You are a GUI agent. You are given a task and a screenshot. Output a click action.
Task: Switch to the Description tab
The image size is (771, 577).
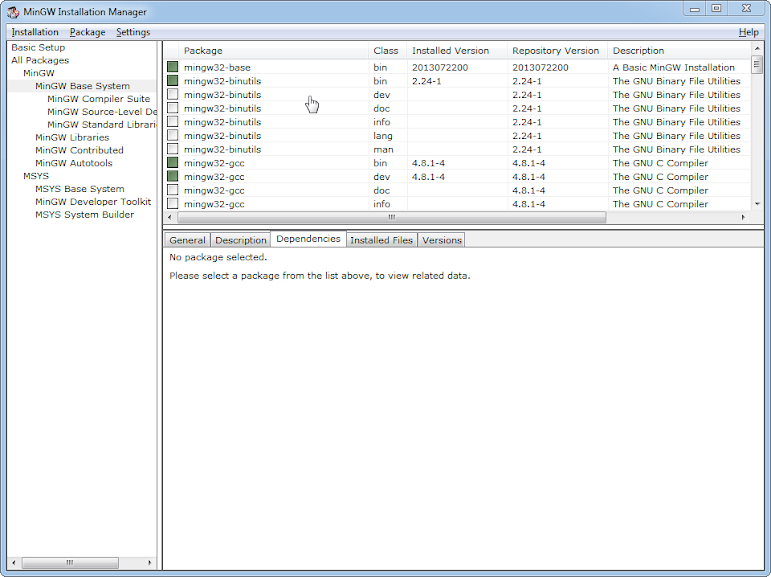pos(241,240)
